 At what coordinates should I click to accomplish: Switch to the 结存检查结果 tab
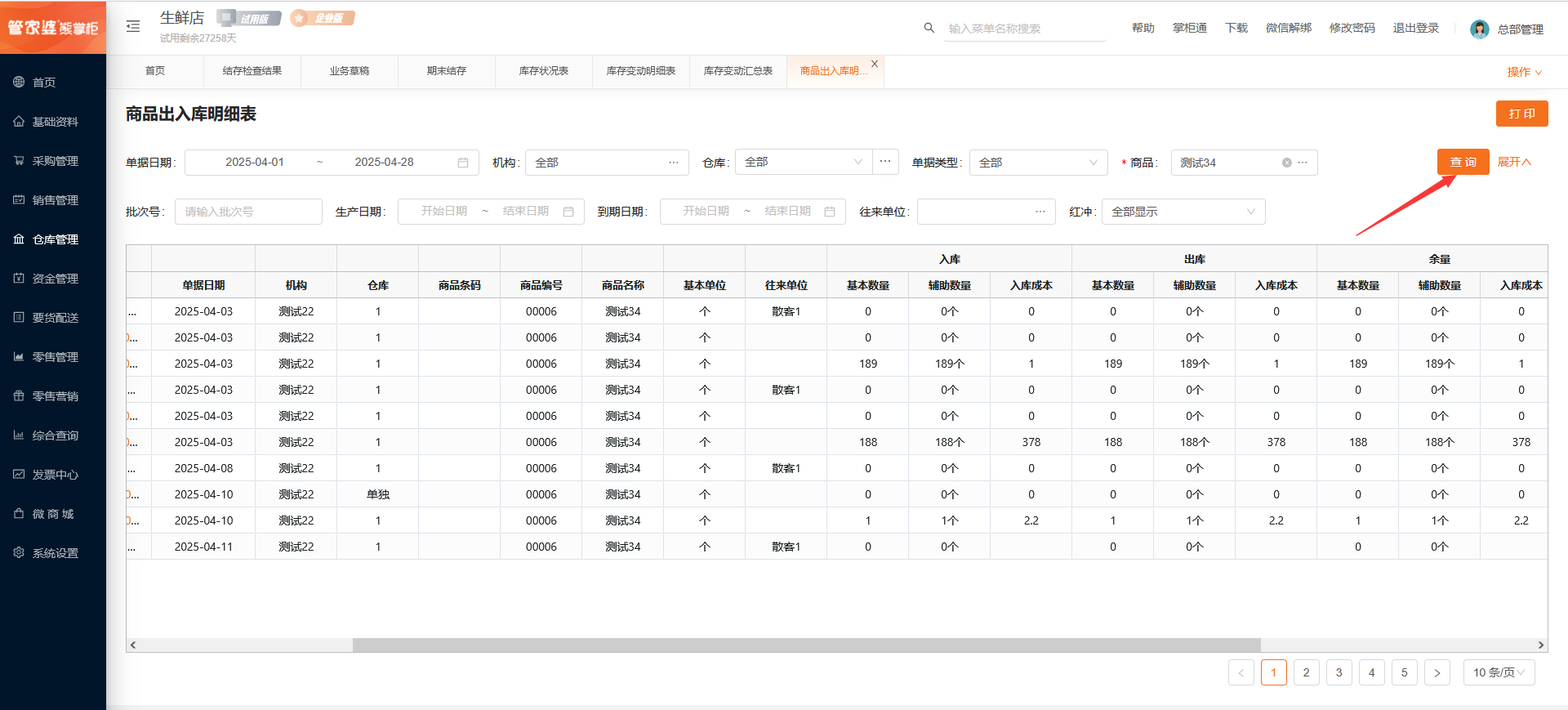click(252, 71)
